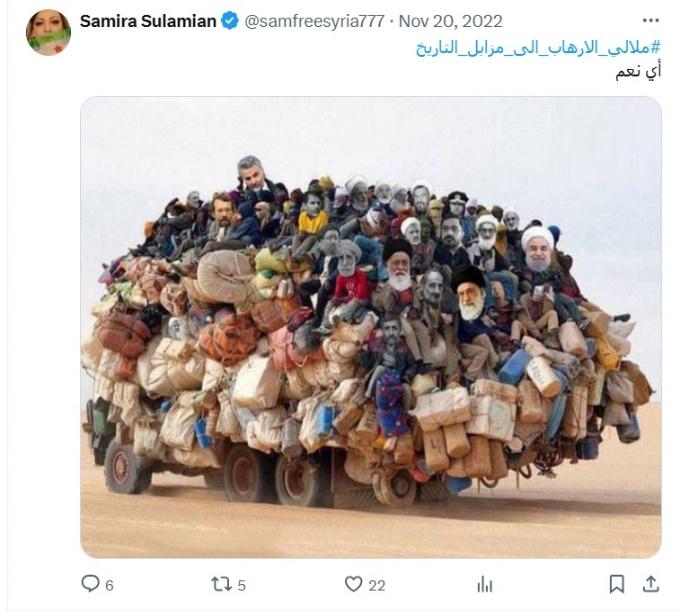Click the reply count 6
The image size is (680, 612).
(109, 586)
